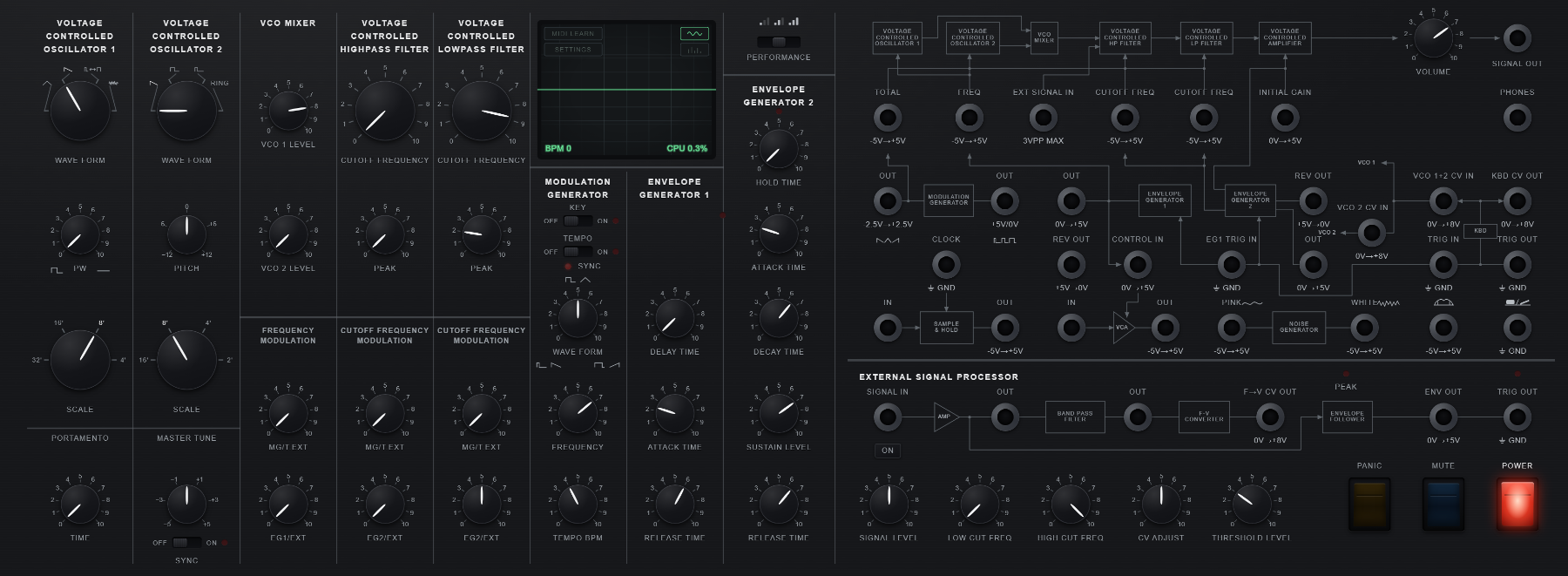Click the Low Cut Freq knob
The height and width of the screenshot is (576, 1568).
[979, 504]
